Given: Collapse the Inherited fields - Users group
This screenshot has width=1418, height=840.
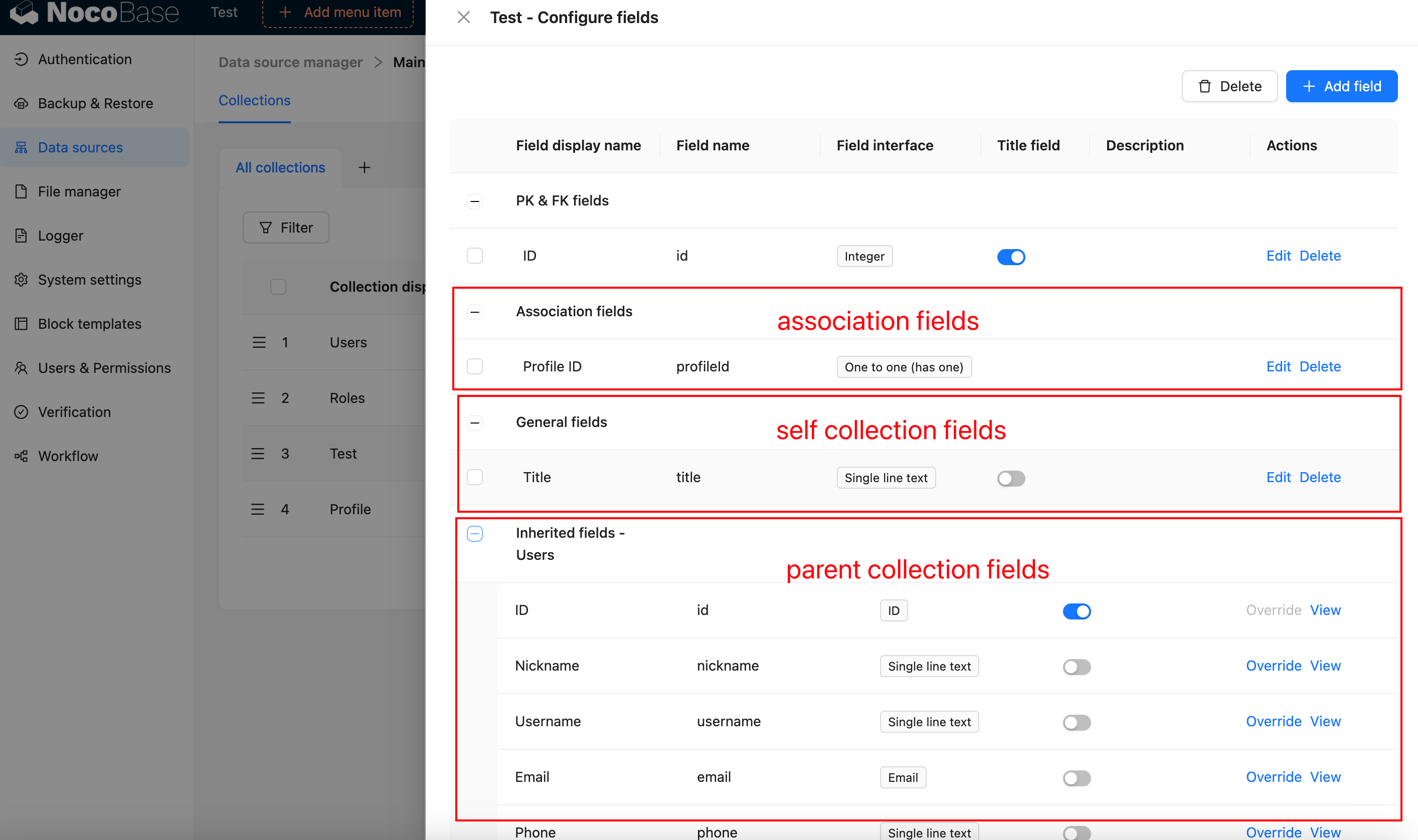Looking at the screenshot, I should coord(474,534).
